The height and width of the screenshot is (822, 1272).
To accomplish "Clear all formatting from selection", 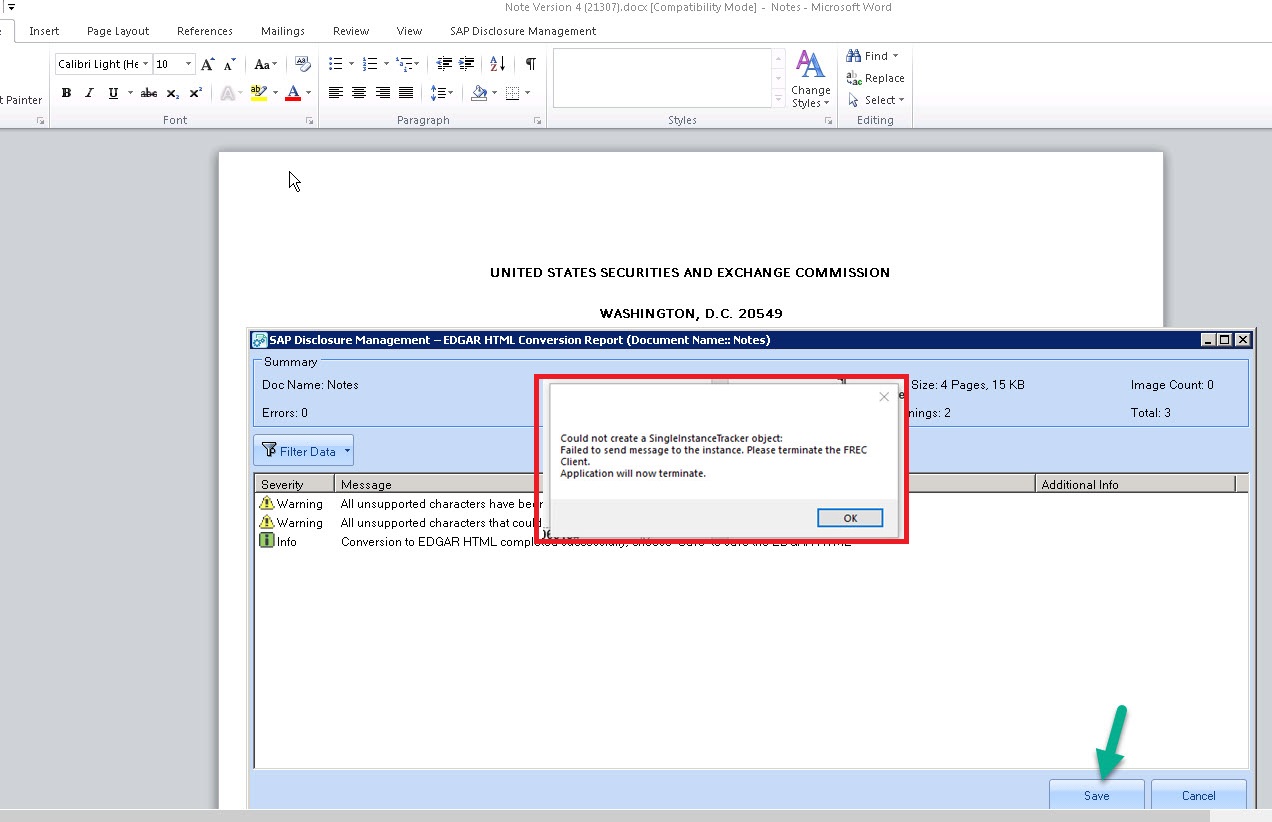I will (303, 64).
